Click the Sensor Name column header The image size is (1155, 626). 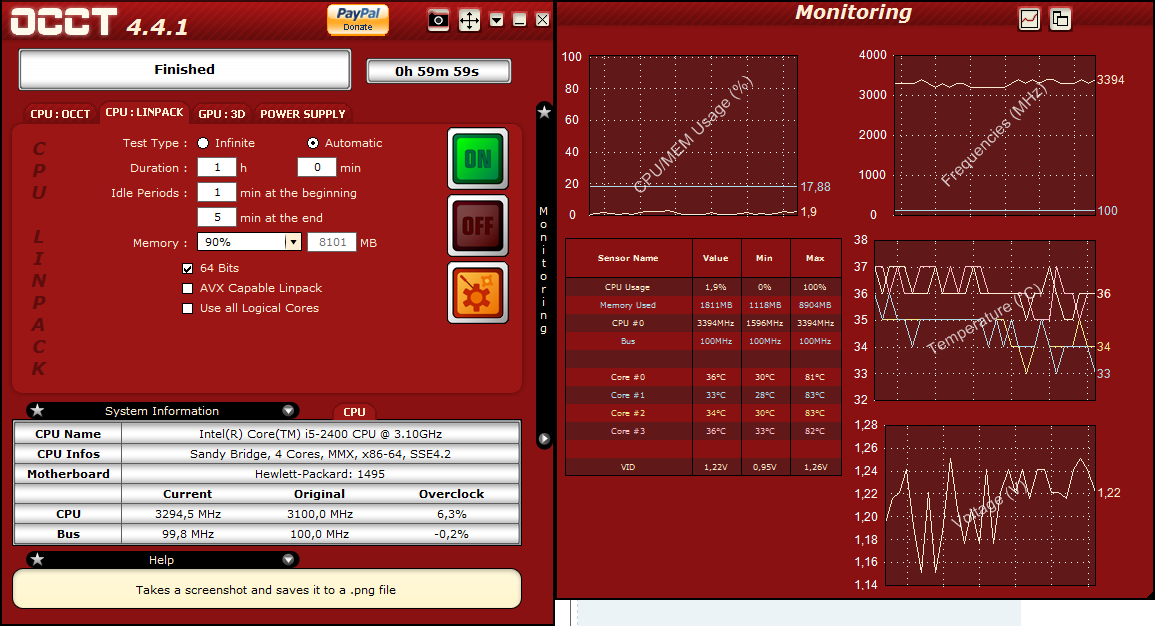click(x=628, y=258)
